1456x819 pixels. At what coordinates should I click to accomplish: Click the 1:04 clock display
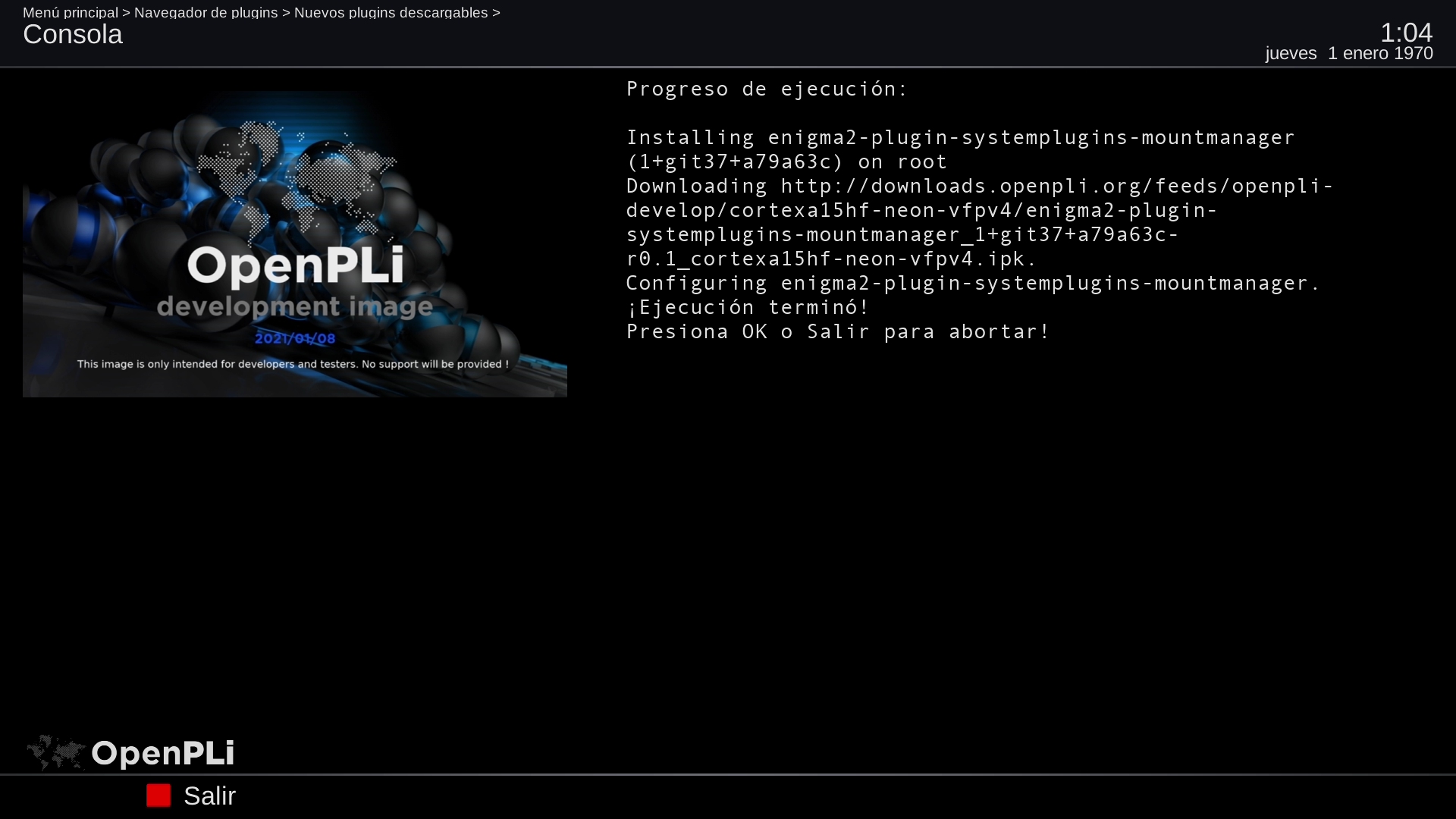click(x=1405, y=33)
